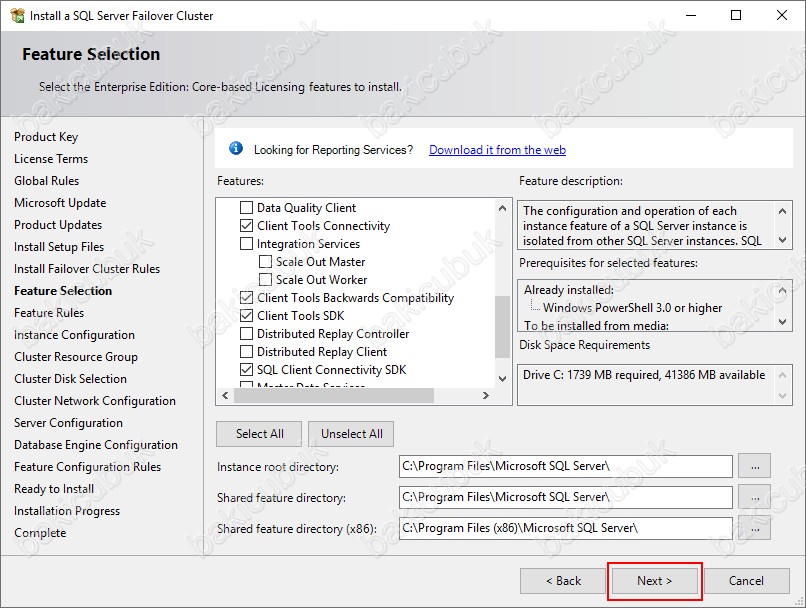The width and height of the screenshot is (806, 608).
Task: Click the Drive C disk space text
Action: pyautogui.click(x=644, y=375)
